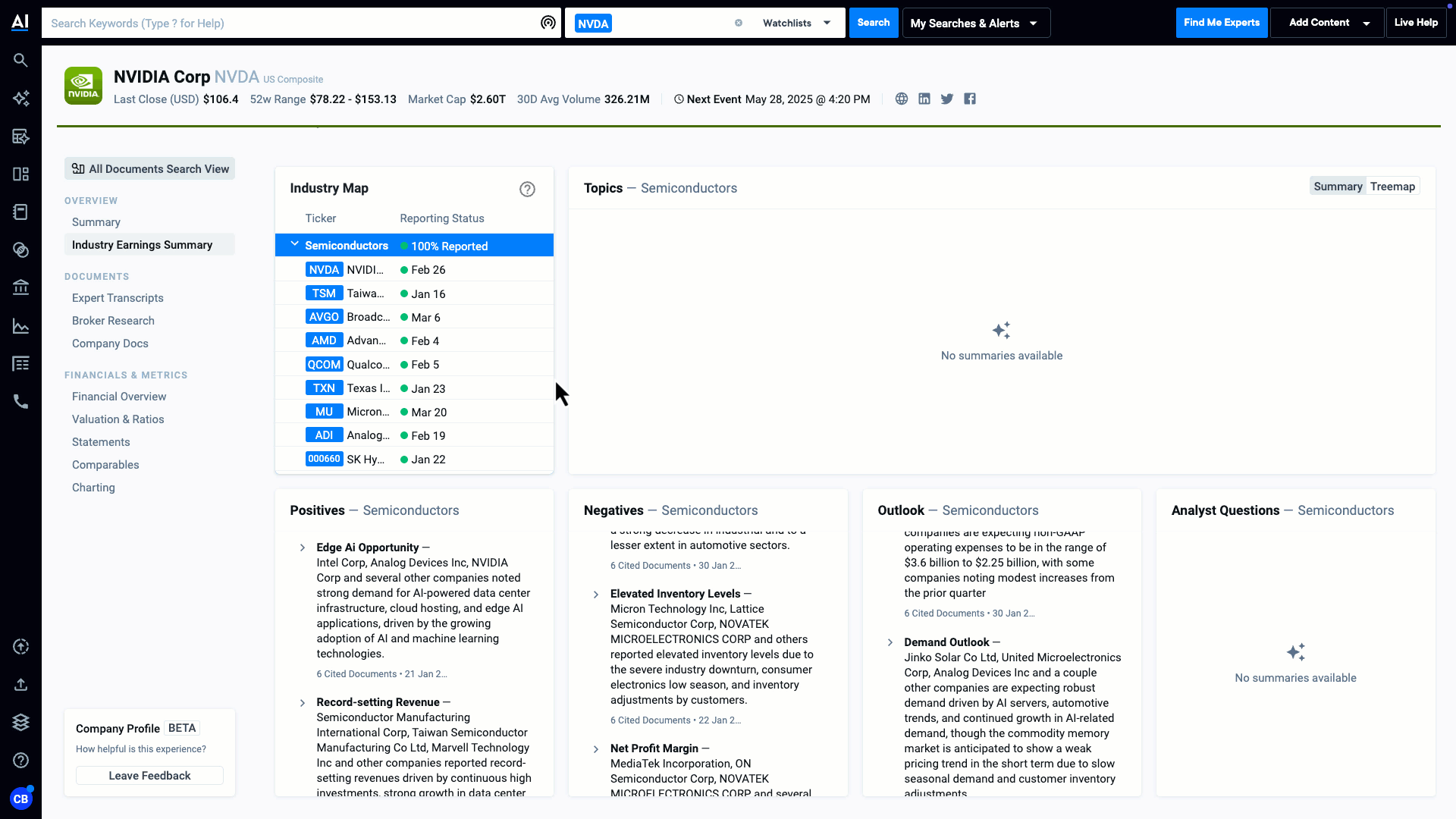Open the Add Content dropdown
Viewport: 1456px width, 819px height.
coord(1327,23)
